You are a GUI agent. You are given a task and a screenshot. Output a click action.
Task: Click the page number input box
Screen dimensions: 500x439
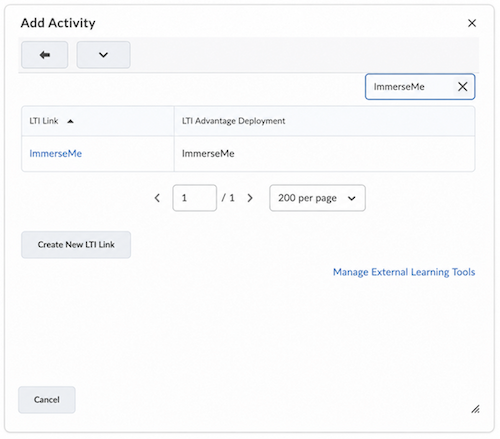pyautogui.click(x=195, y=198)
